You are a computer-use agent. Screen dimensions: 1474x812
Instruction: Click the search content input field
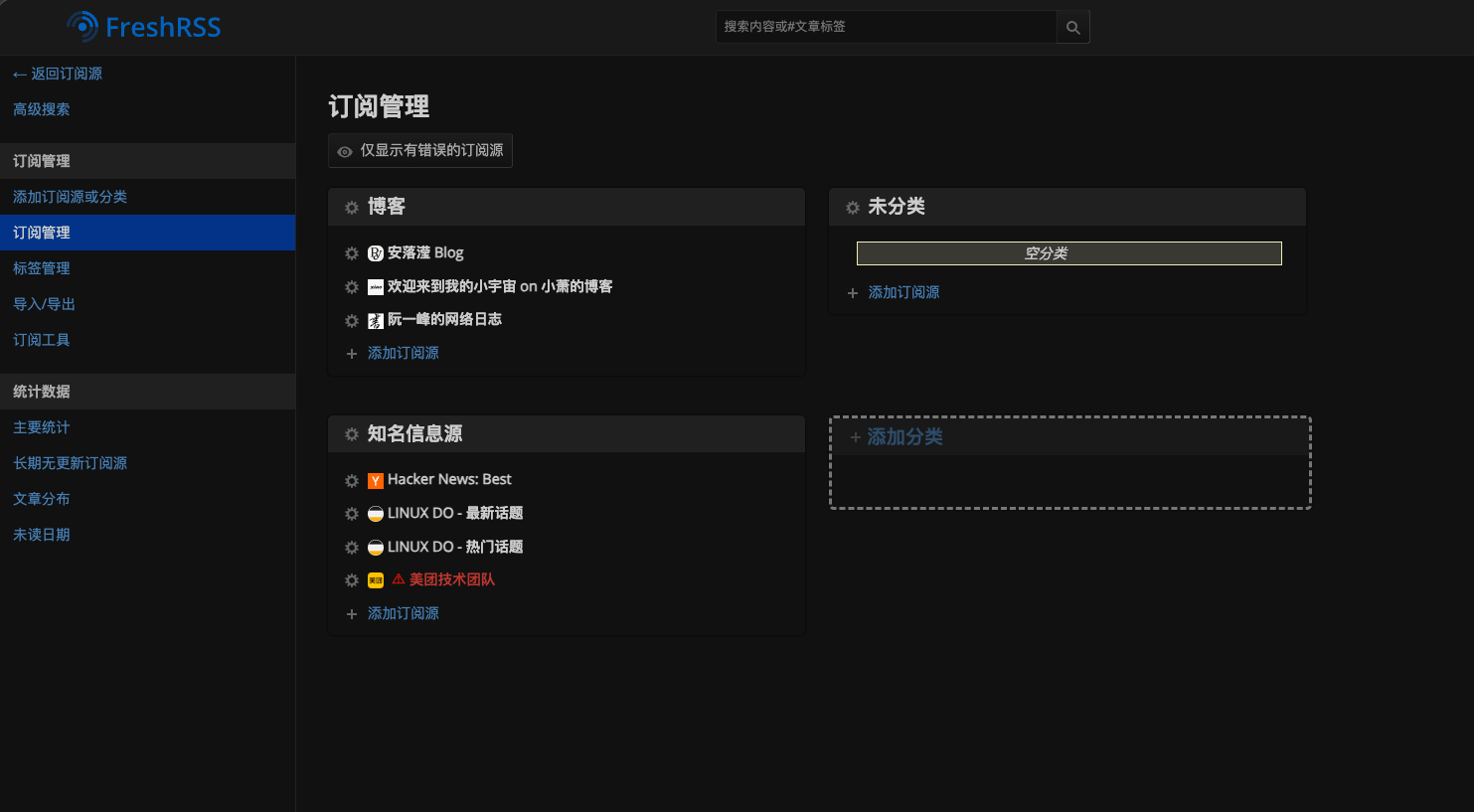[885, 27]
